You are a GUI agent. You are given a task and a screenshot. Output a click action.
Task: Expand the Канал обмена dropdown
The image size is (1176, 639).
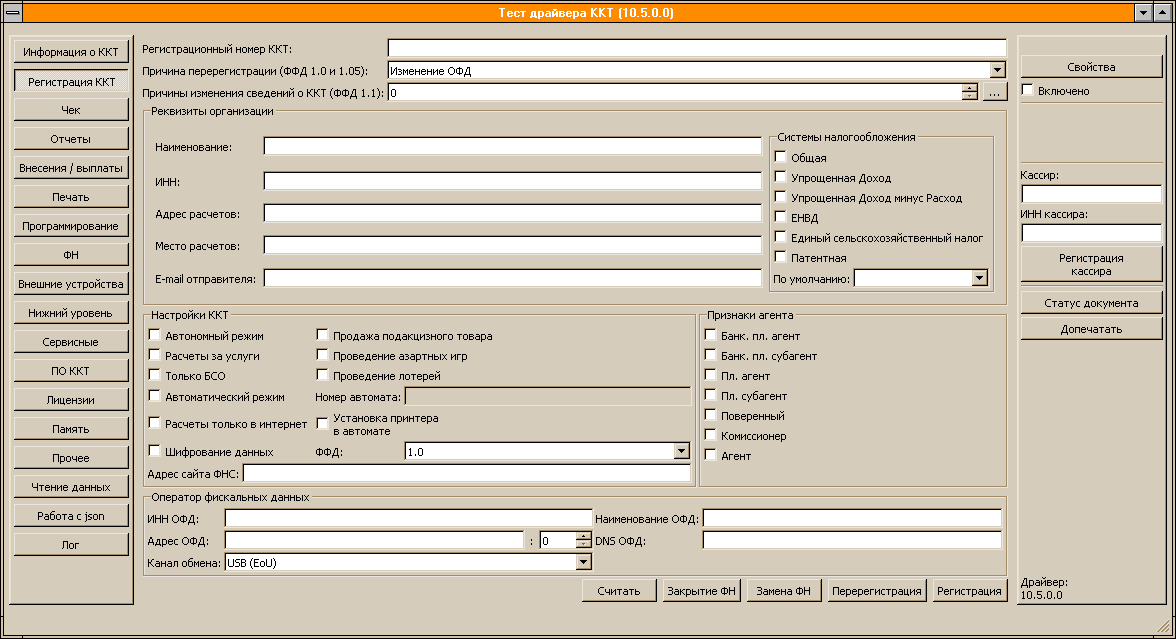[585, 563]
